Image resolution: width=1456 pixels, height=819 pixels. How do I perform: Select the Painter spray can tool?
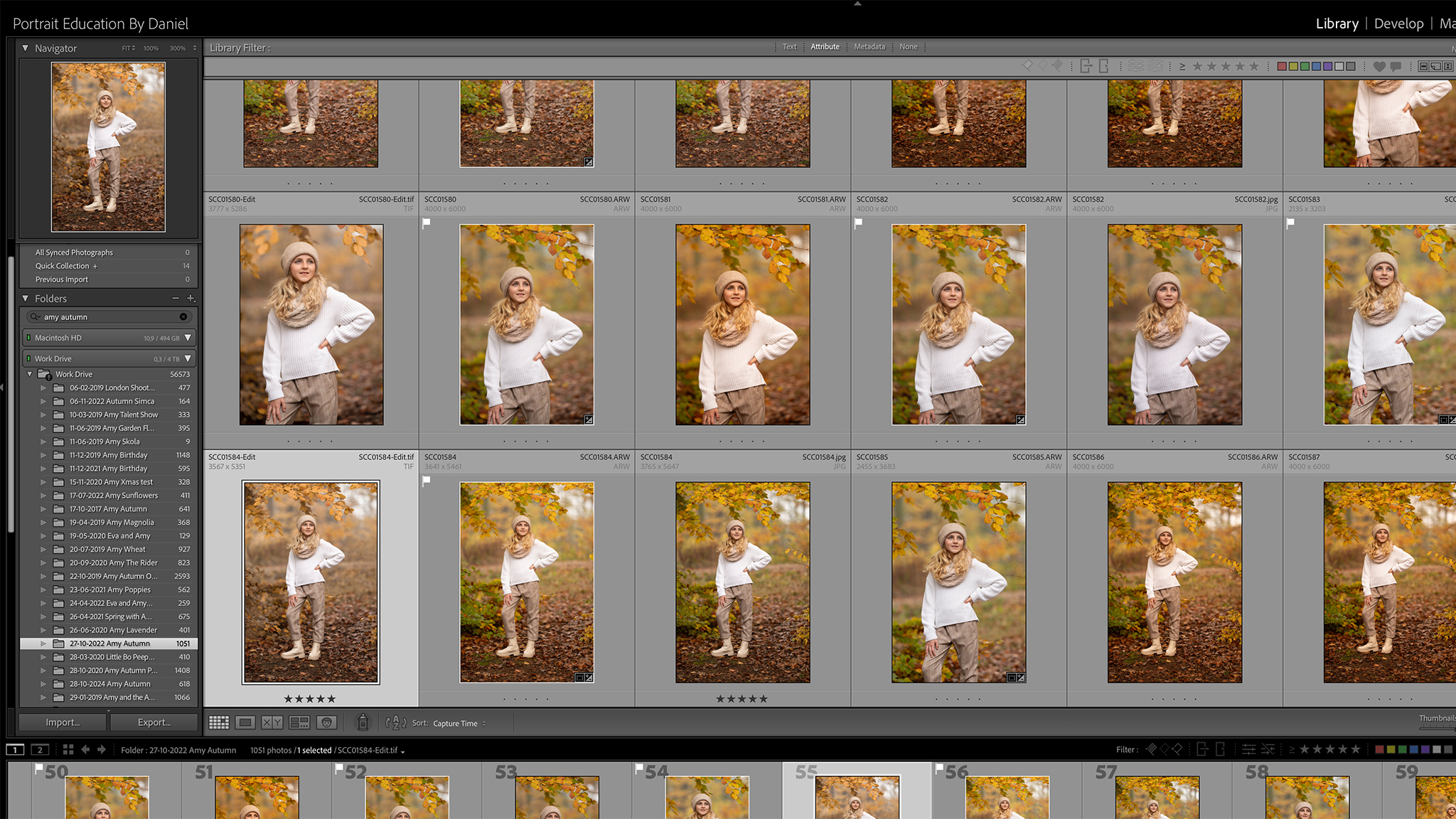363,722
